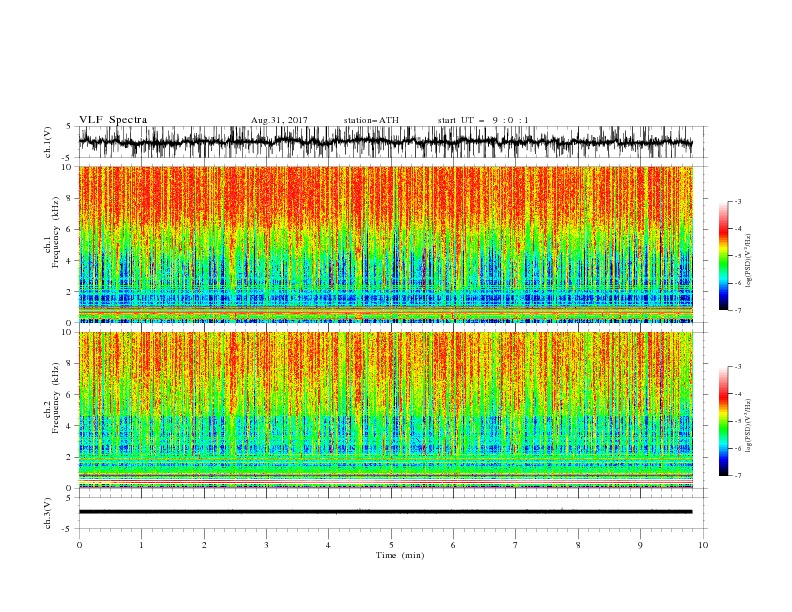Click the ch.1 voltage waveform trace

click(x=385, y=142)
